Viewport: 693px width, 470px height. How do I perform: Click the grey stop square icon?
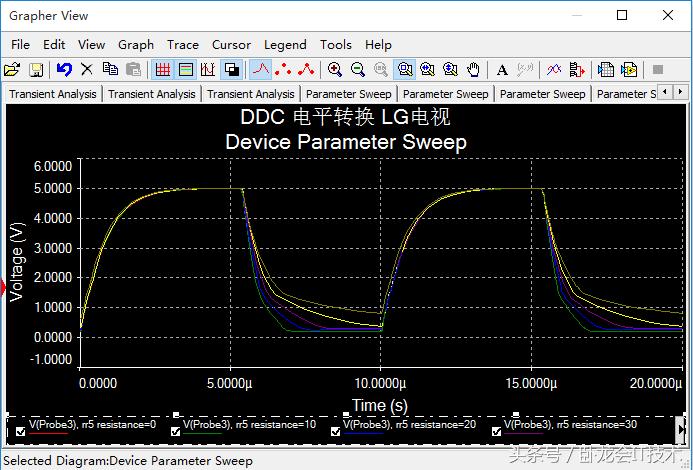pyautogui.click(x=658, y=69)
